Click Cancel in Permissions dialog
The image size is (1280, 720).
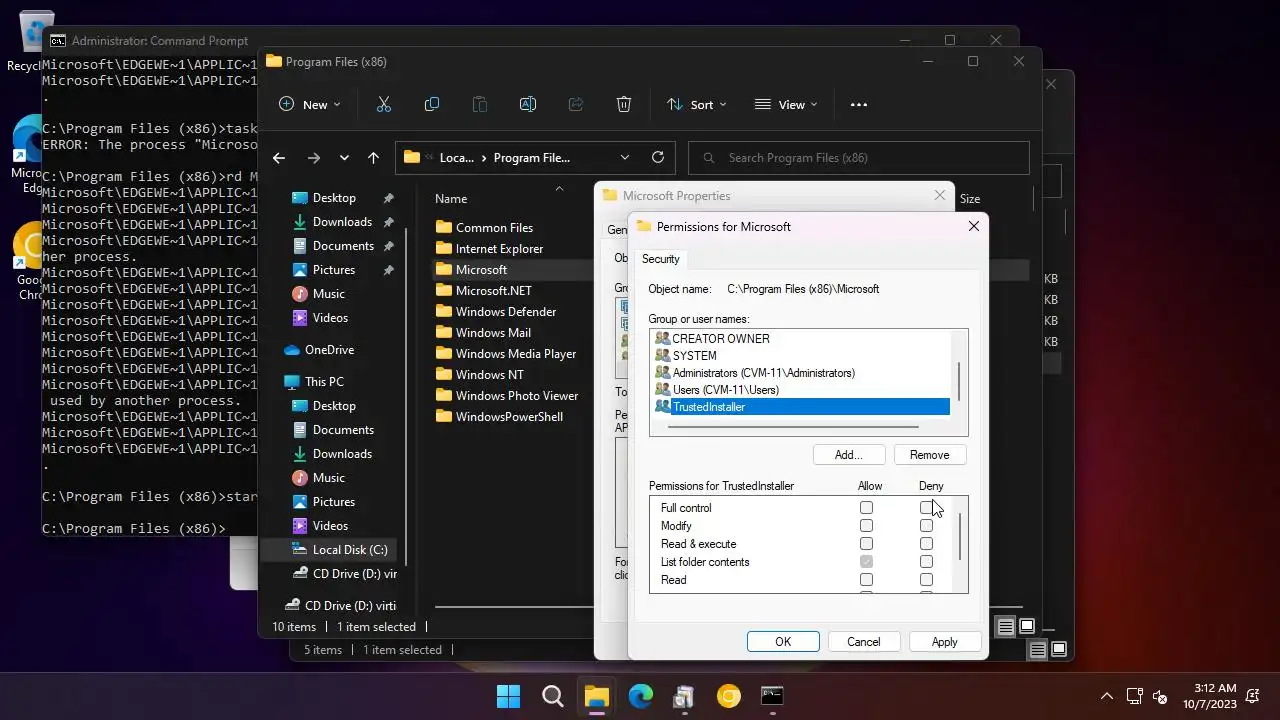pyautogui.click(x=864, y=642)
